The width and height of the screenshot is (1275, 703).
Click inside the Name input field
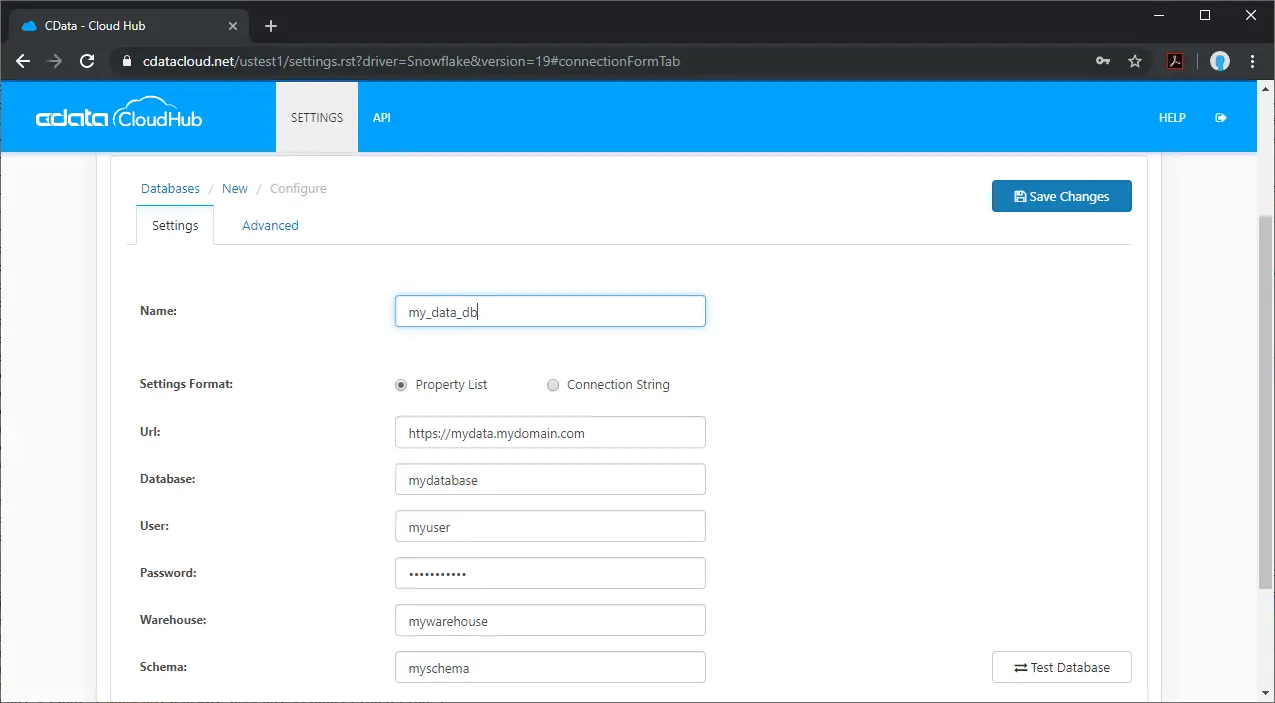pos(549,311)
